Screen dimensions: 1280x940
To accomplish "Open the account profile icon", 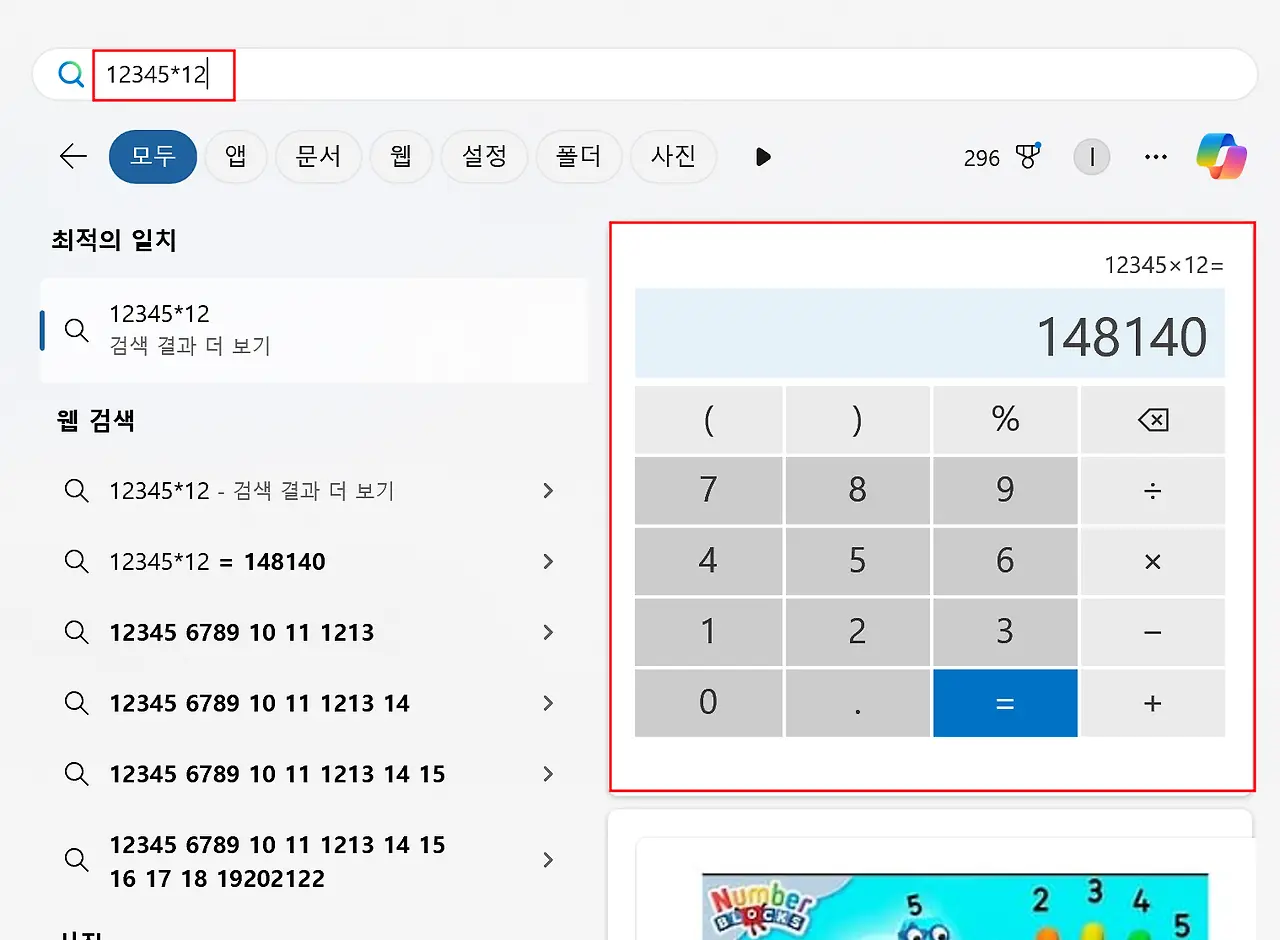I will (1091, 156).
